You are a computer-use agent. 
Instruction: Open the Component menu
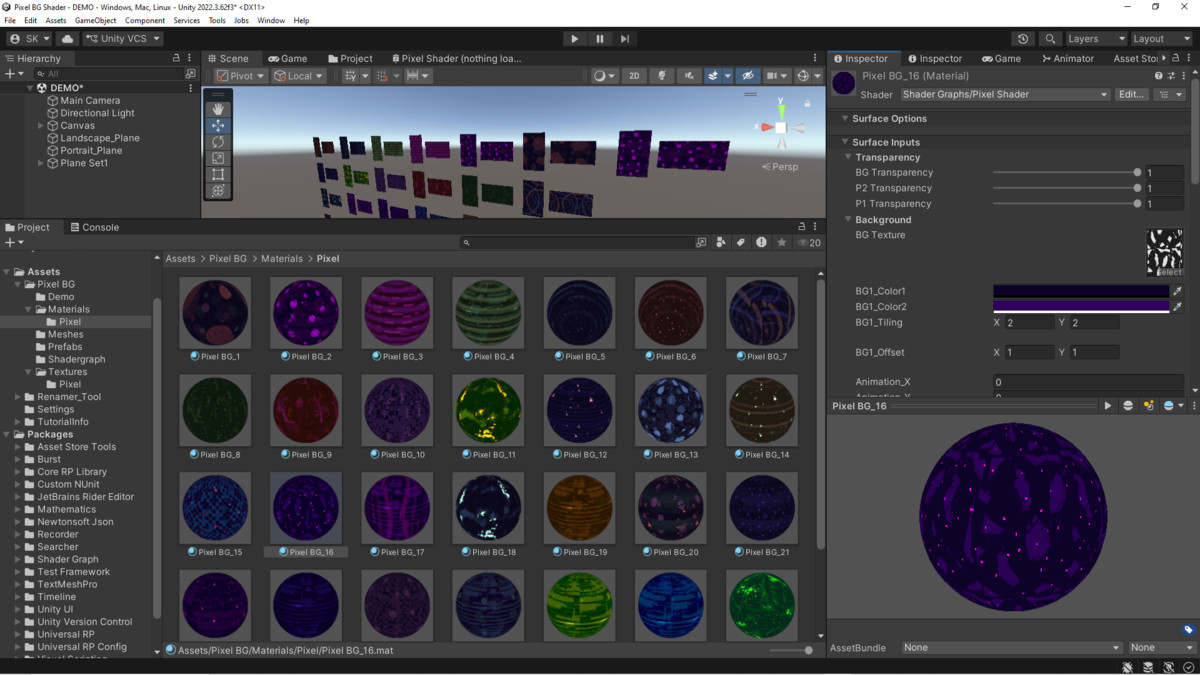tap(145, 20)
